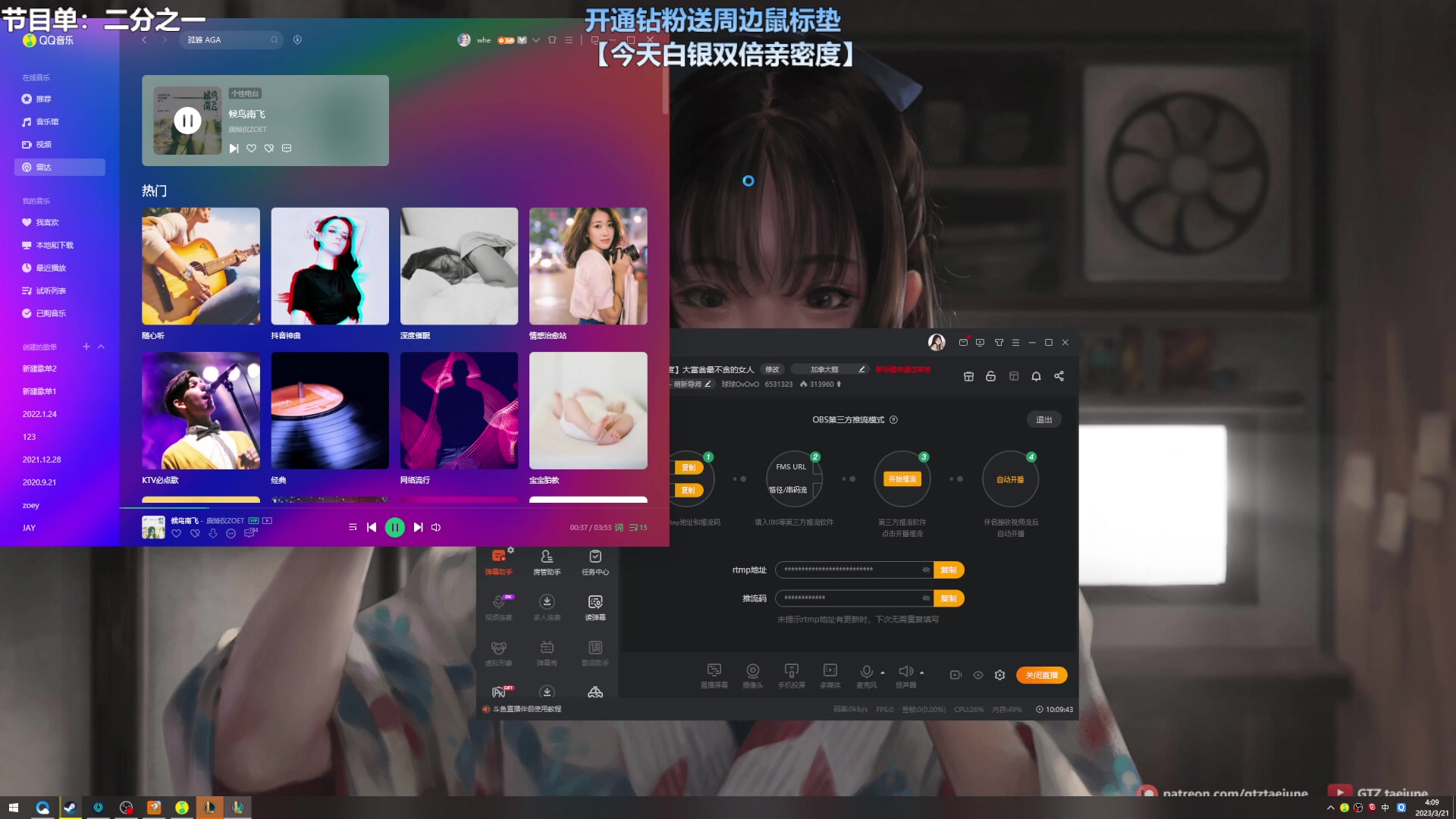Favorite the song on the radio card
The height and width of the screenshot is (819, 1456).
click(251, 149)
